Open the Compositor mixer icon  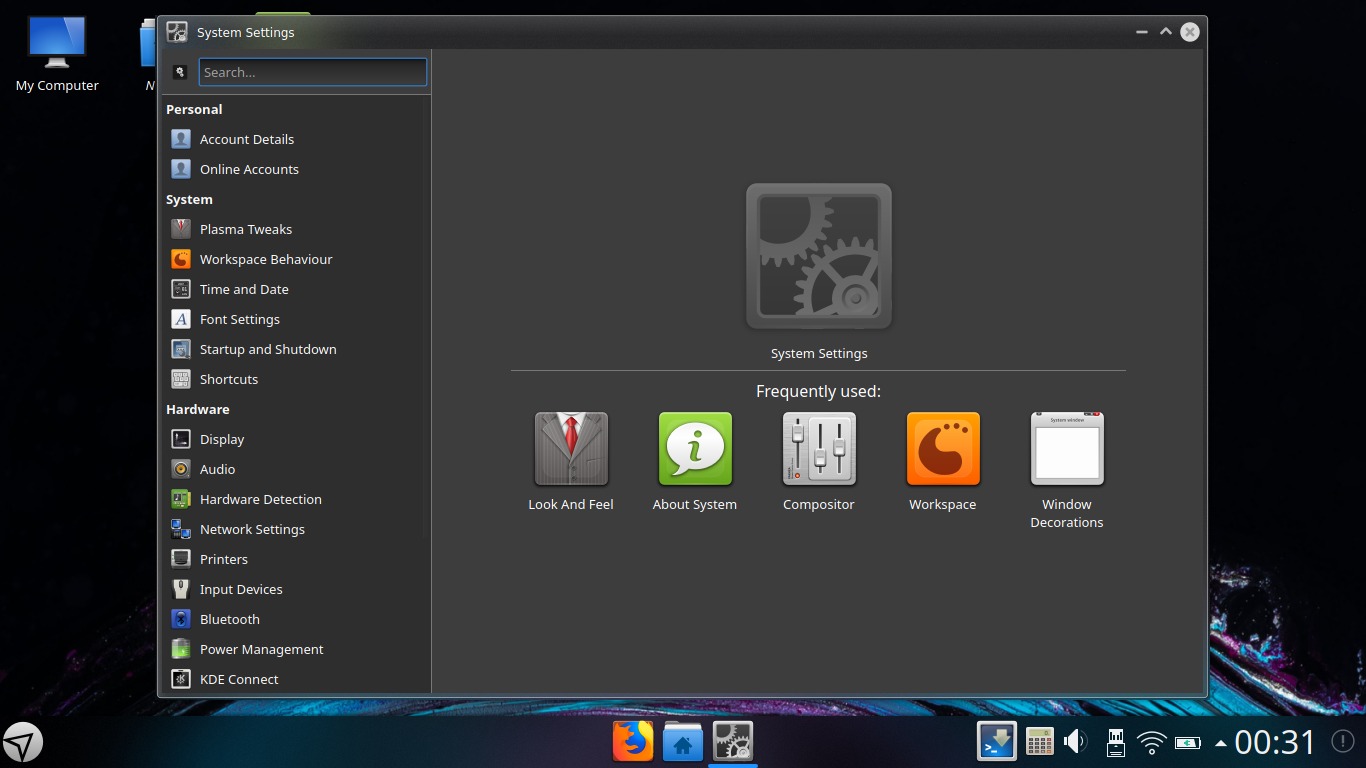819,449
